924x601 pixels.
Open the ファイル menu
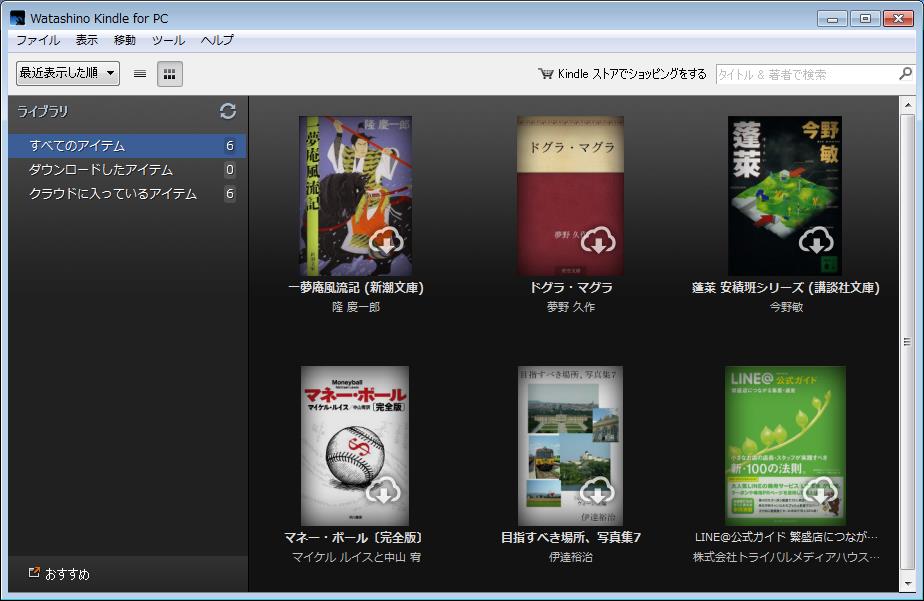(38, 40)
